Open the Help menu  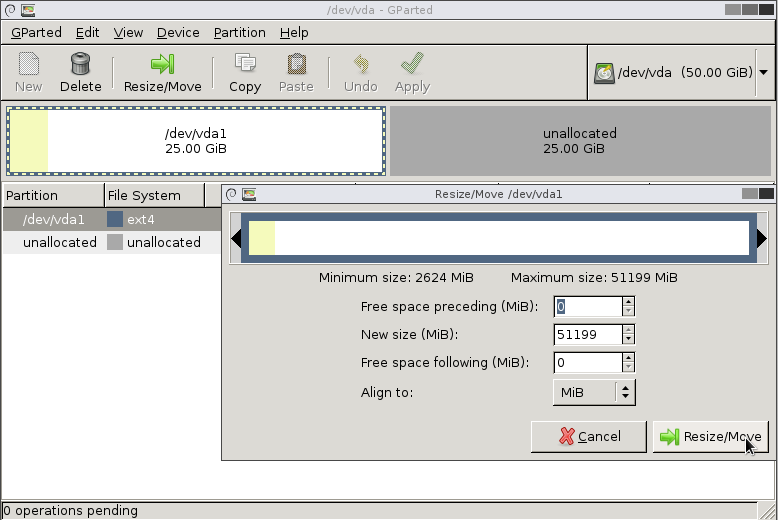294,33
